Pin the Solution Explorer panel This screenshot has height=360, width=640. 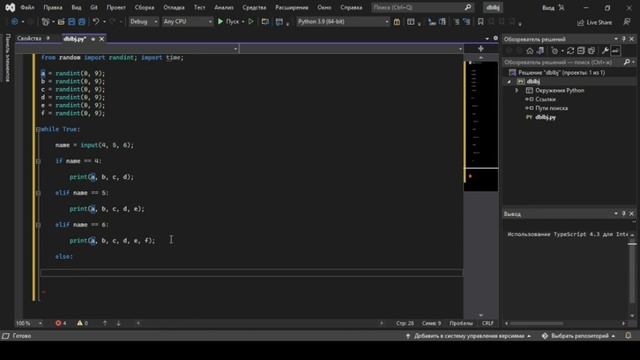coord(624,39)
